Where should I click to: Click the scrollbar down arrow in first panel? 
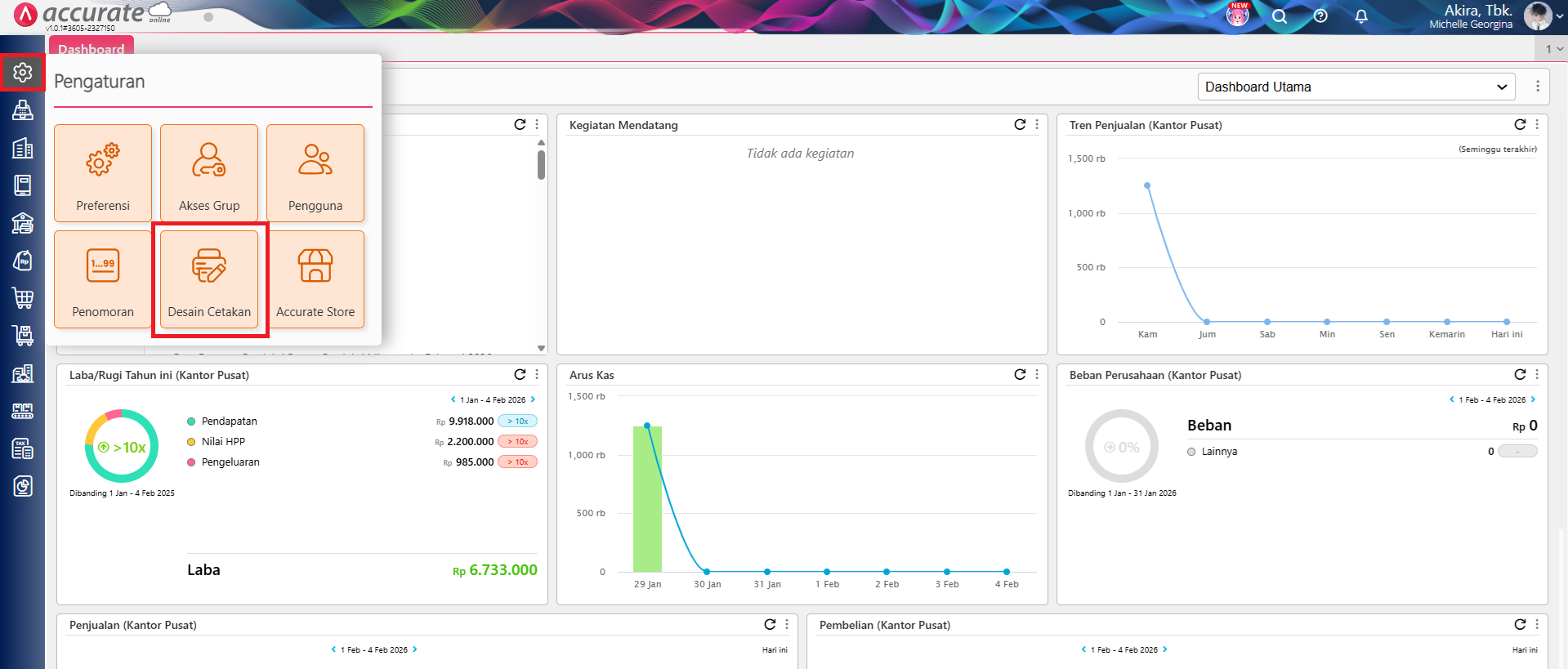(x=541, y=348)
